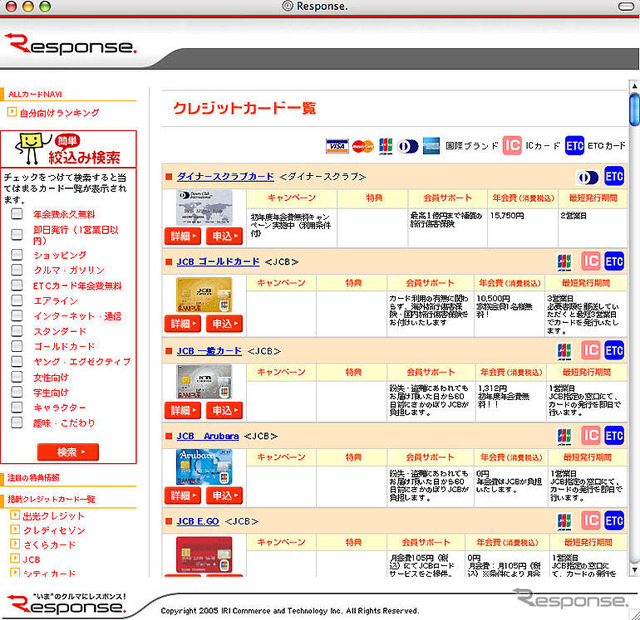This screenshot has height=620, width=640.
Task: Select the 学生向け checkbox
Action: [x=17, y=392]
